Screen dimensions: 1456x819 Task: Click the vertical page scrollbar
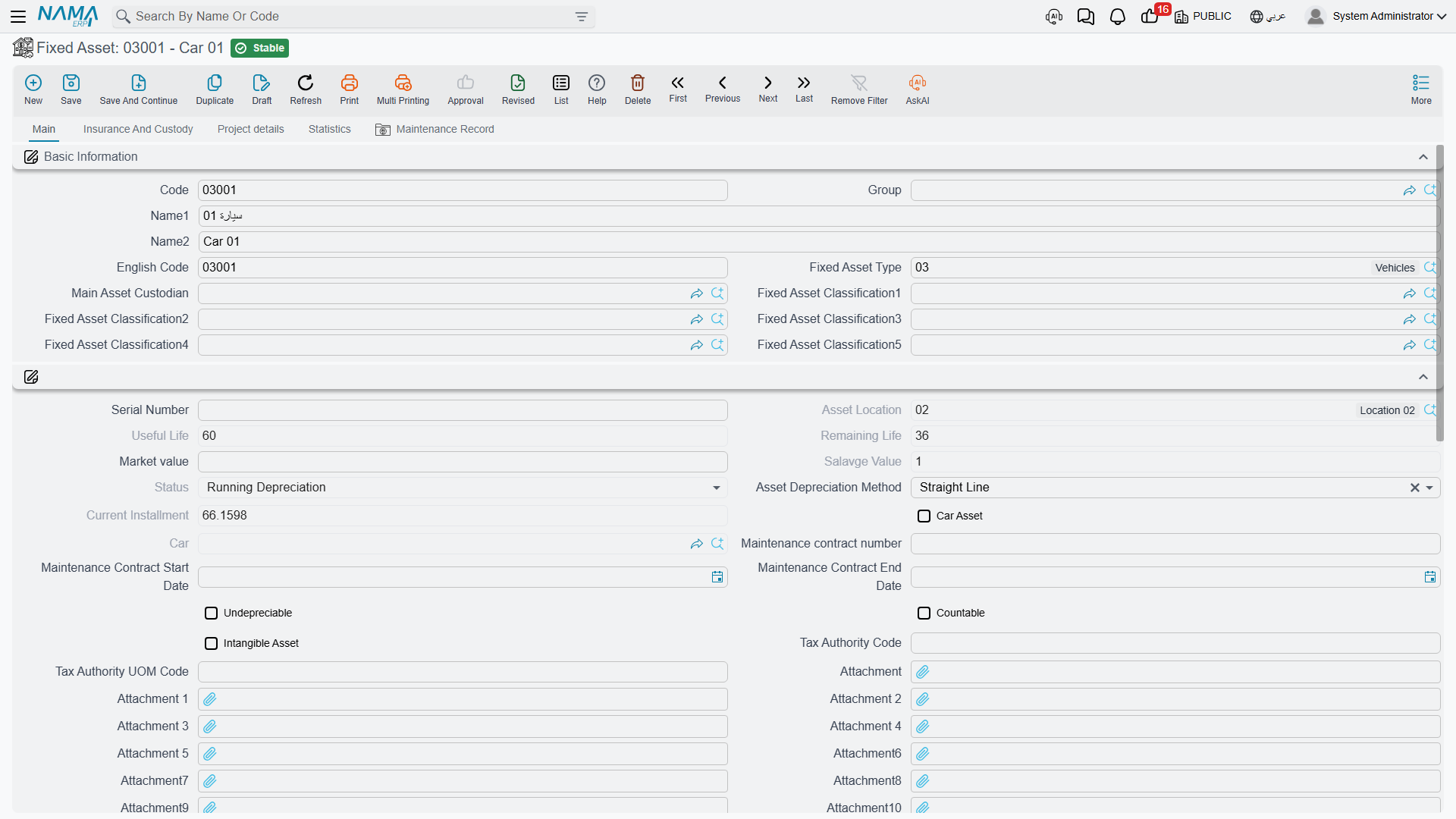click(x=1440, y=293)
